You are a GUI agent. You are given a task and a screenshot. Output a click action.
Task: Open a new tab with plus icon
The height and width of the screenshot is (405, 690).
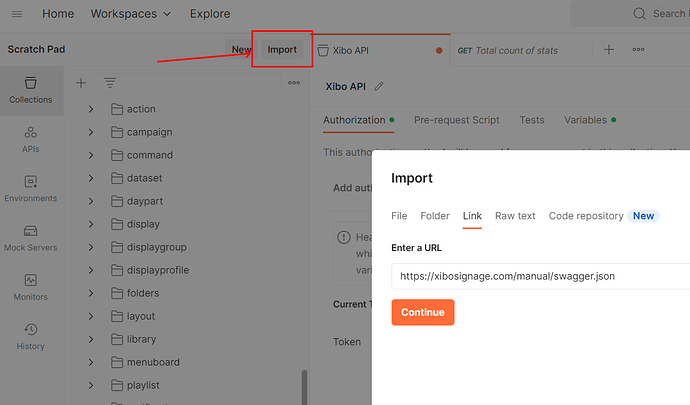[609, 50]
